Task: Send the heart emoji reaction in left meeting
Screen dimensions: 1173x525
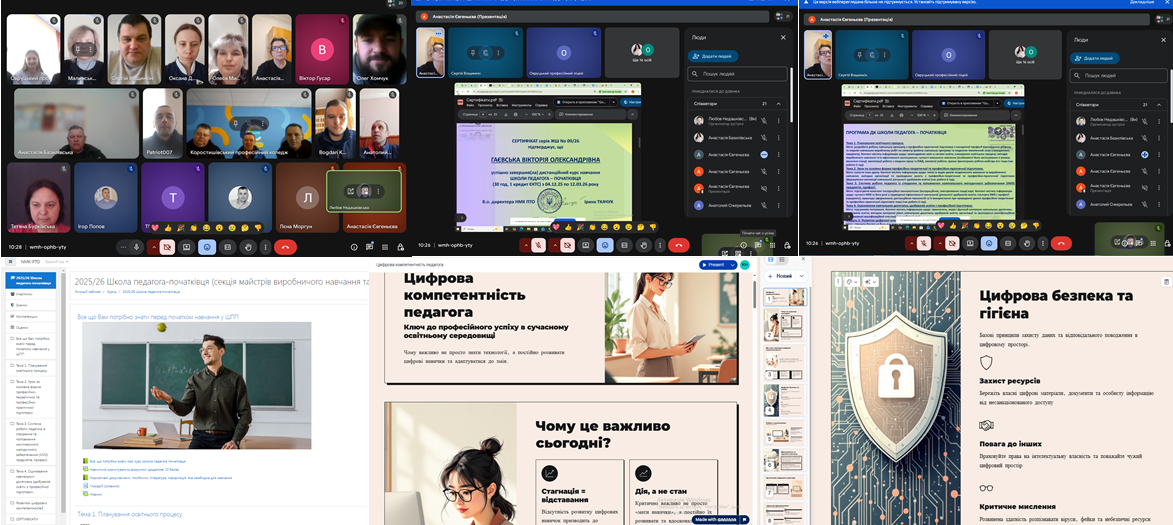Action: pyautogui.click(x=154, y=229)
